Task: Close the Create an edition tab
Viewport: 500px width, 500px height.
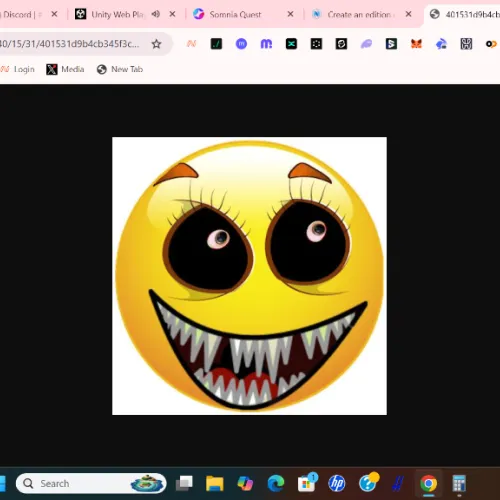Action: tap(408, 14)
